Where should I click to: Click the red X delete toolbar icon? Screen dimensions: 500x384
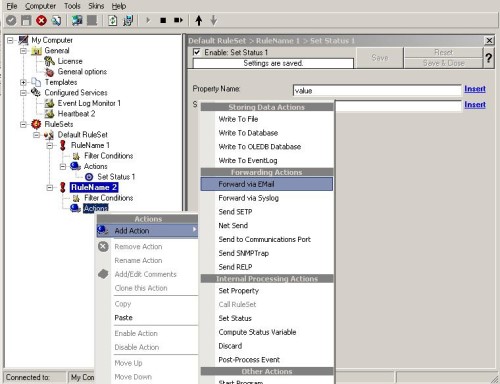tap(41, 20)
